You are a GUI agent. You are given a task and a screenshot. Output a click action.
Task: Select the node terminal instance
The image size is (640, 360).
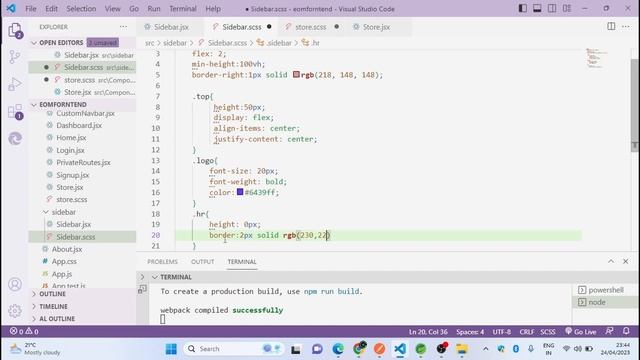[606, 302]
